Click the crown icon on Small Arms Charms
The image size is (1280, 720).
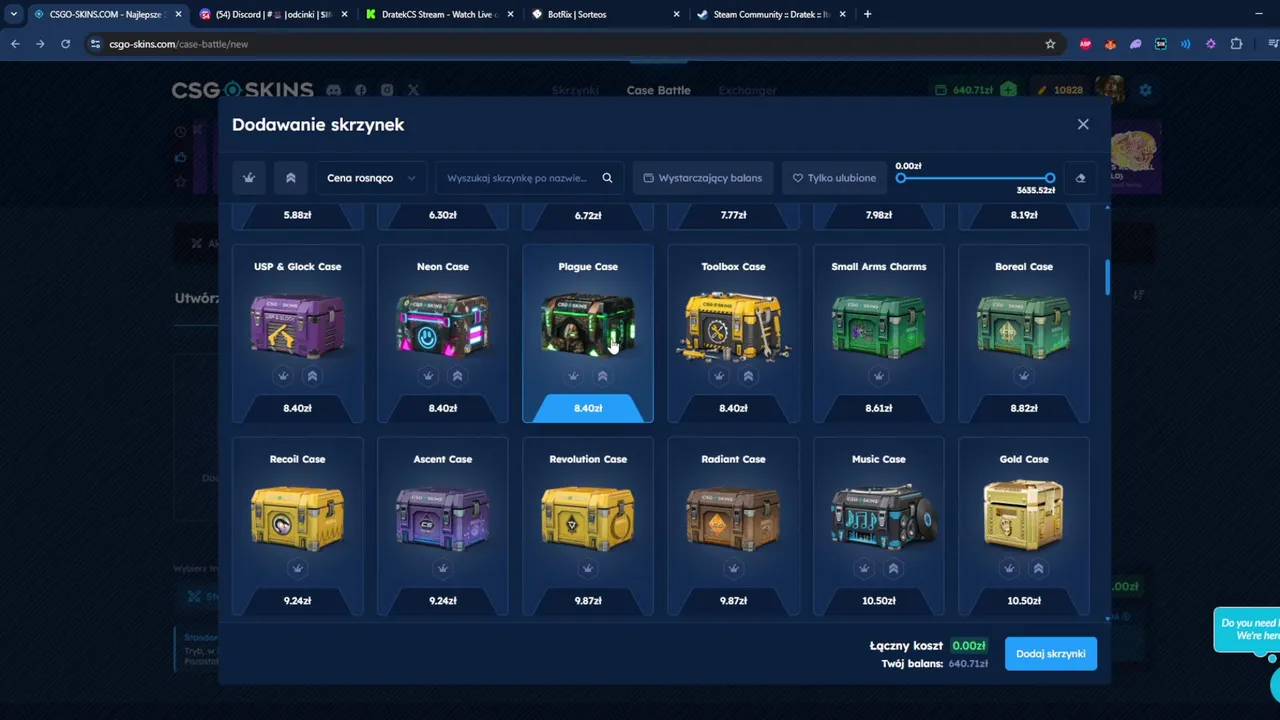coord(879,376)
